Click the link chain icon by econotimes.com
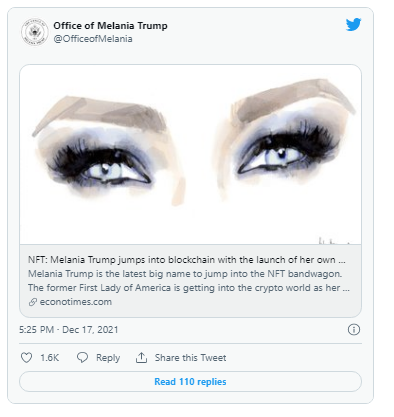This screenshot has width=394, height=417. pos(32,302)
